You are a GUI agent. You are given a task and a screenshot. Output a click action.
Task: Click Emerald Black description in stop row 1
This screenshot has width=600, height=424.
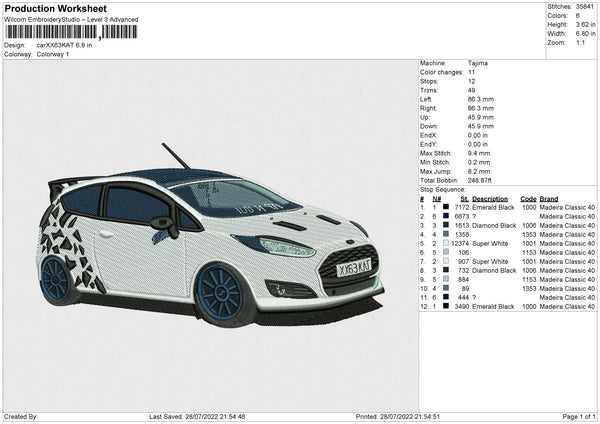(x=493, y=207)
